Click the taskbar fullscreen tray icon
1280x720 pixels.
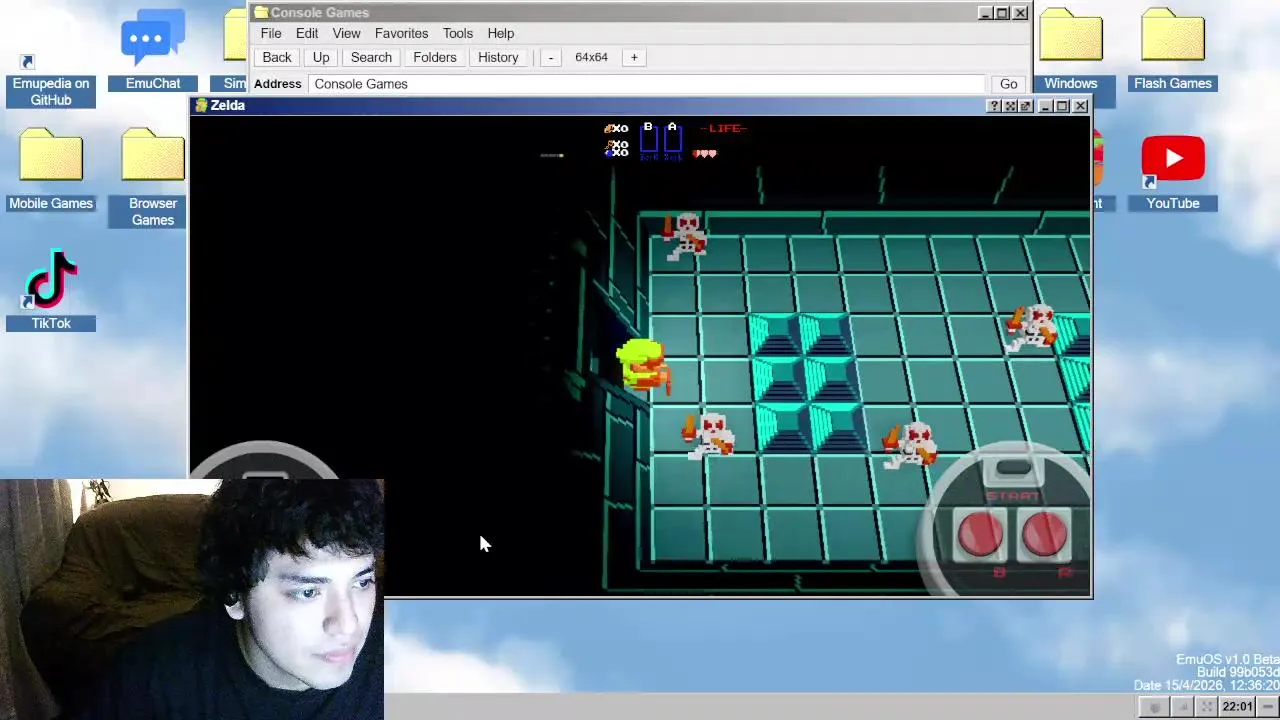[1207, 707]
